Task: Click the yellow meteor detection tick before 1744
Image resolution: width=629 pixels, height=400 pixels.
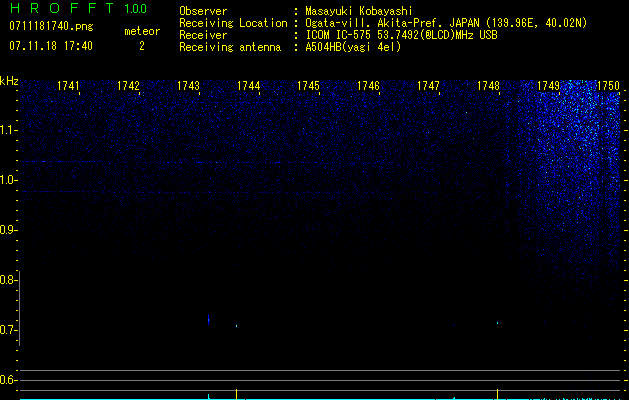Action: pos(236,394)
